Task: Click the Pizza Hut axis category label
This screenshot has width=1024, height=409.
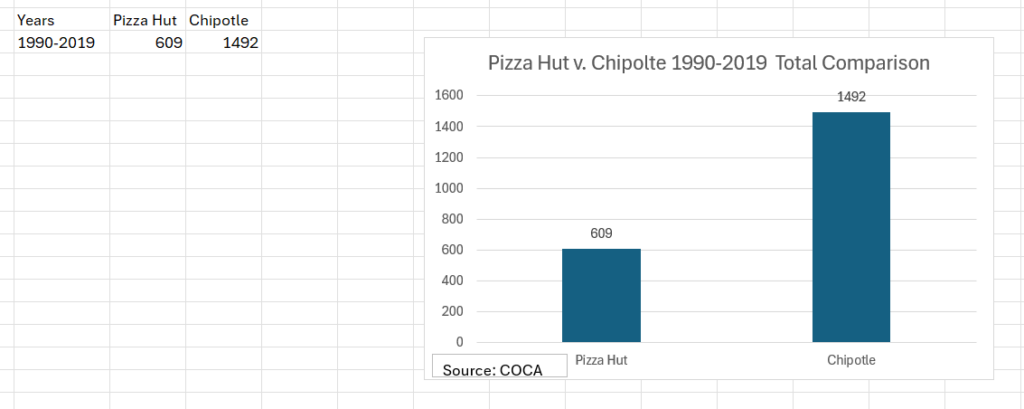Action: click(602, 359)
